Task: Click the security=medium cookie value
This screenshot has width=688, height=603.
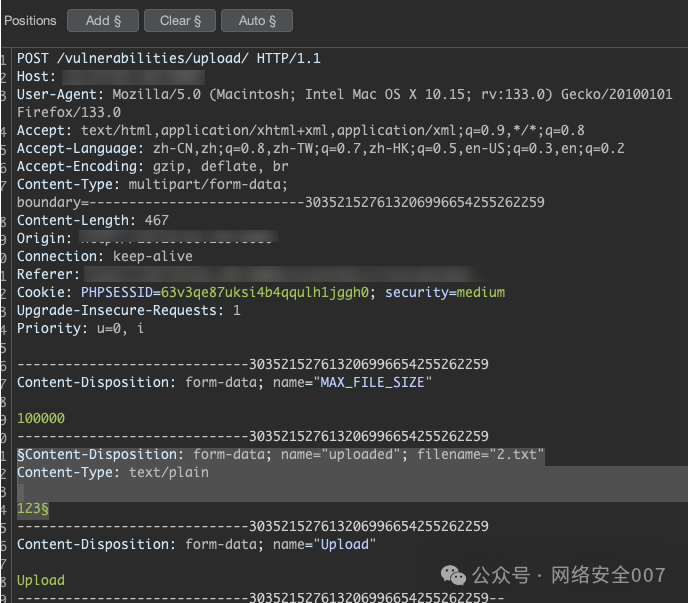Action: point(480,292)
